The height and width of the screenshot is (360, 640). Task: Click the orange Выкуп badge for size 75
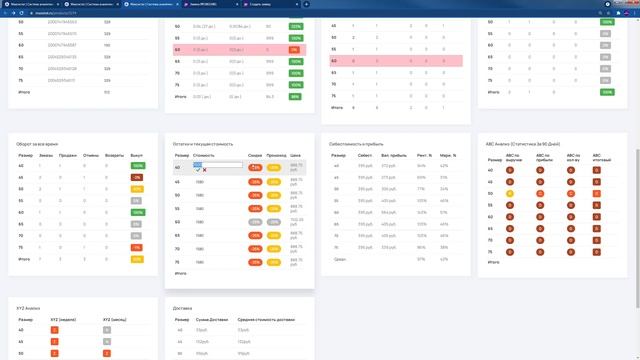136,248
